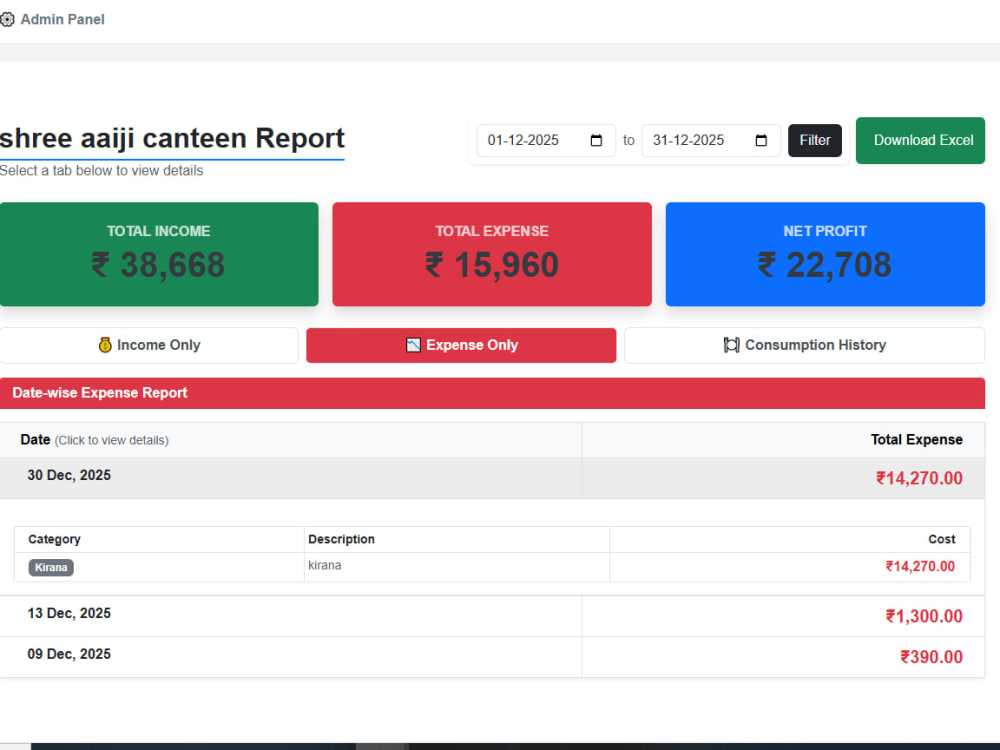Open the start date calendar picker icon

point(596,140)
